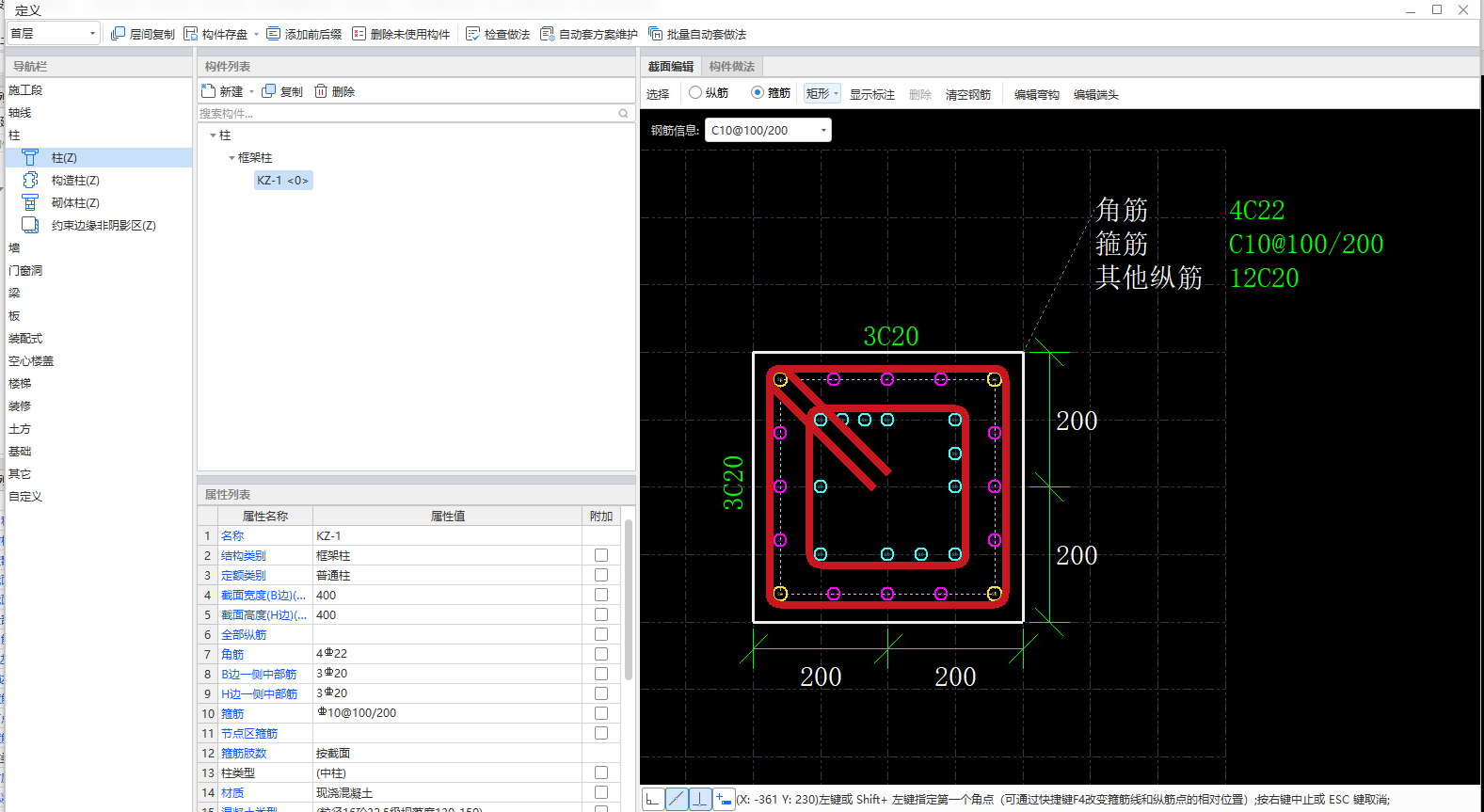The height and width of the screenshot is (812, 1484).
Task: Click the 批量自动套做法 icon
Action: pyautogui.click(x=655, y=34)
